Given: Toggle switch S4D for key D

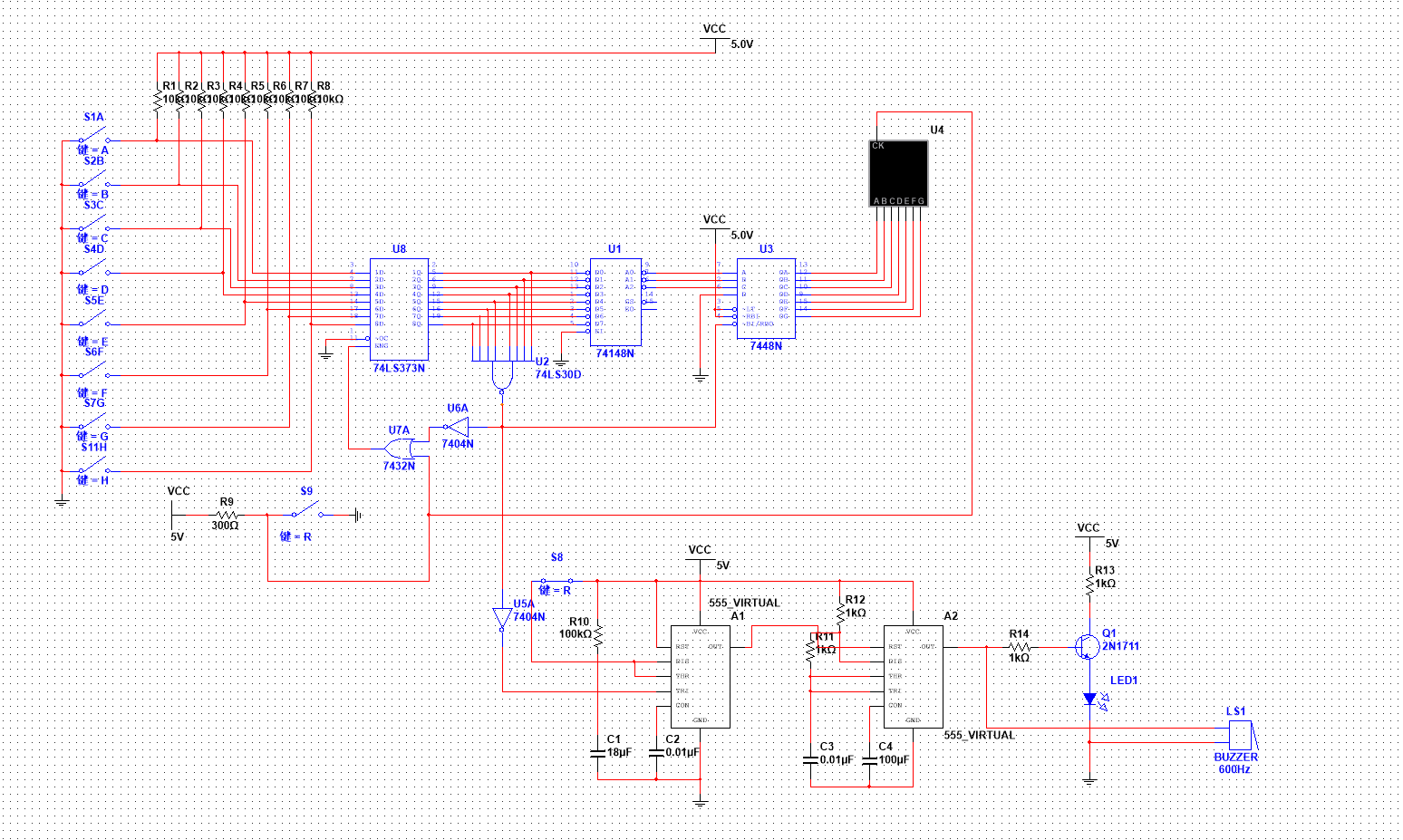Looking at the screenshot, I should click(x=93, y=268).
